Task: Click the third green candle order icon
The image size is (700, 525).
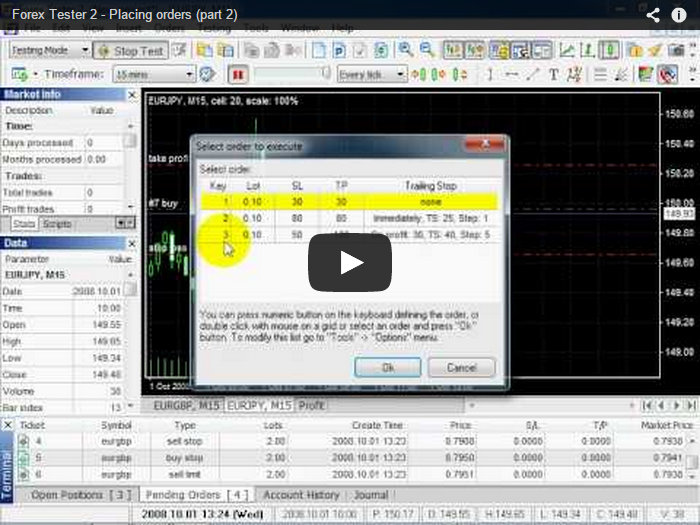Action: click(x=460, y=74)
